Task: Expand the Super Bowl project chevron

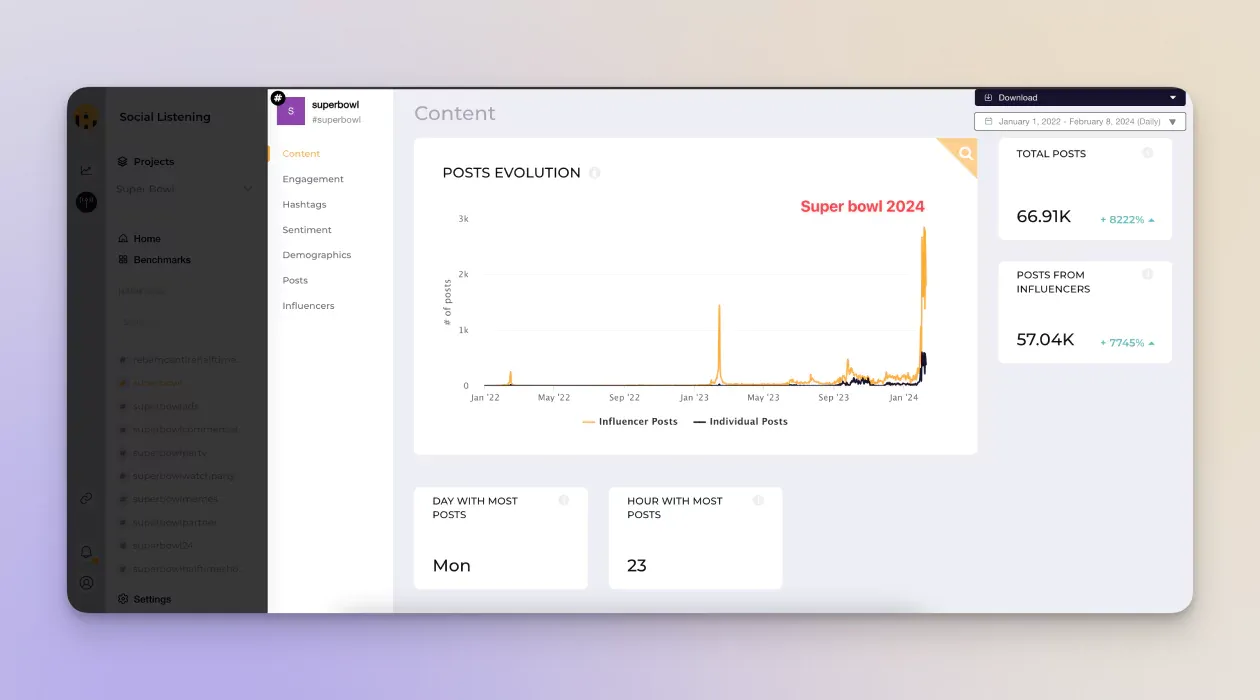Action: [248, 189]
